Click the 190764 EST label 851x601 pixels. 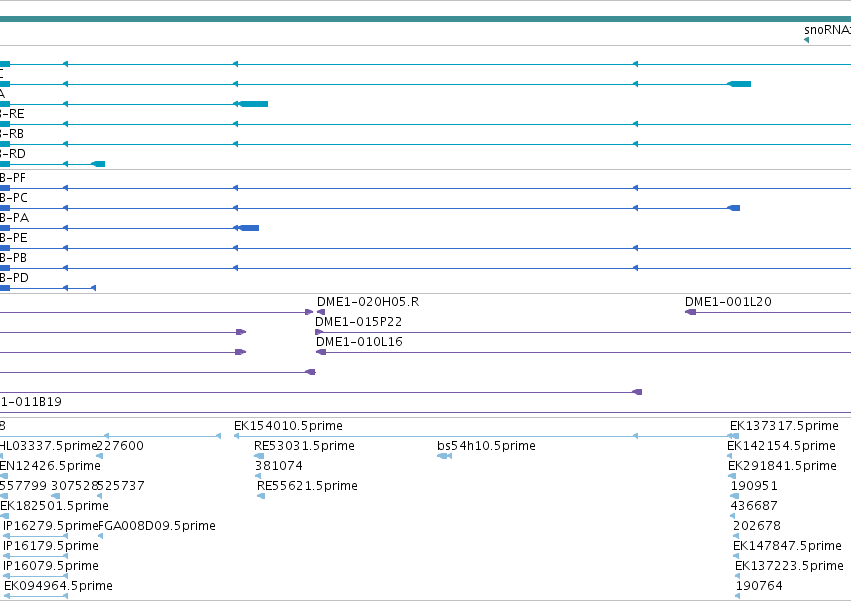pos(759,586)
